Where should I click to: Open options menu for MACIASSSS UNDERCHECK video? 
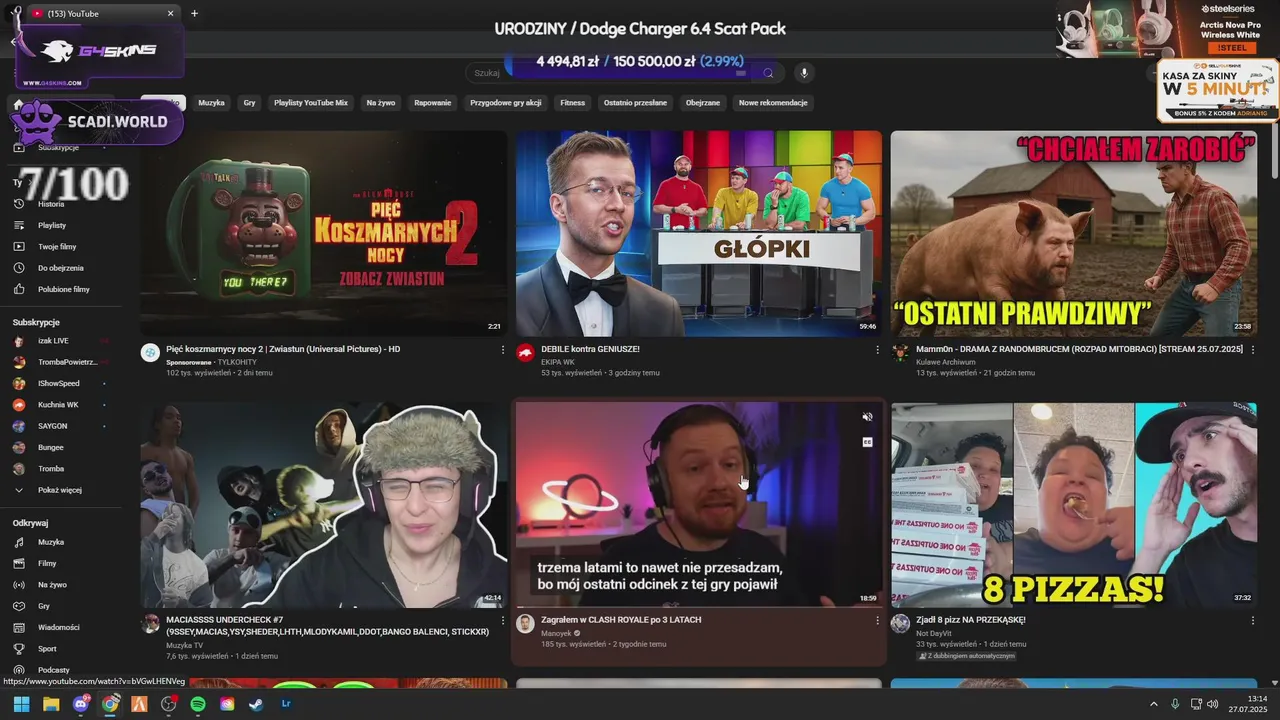[503, 621]
